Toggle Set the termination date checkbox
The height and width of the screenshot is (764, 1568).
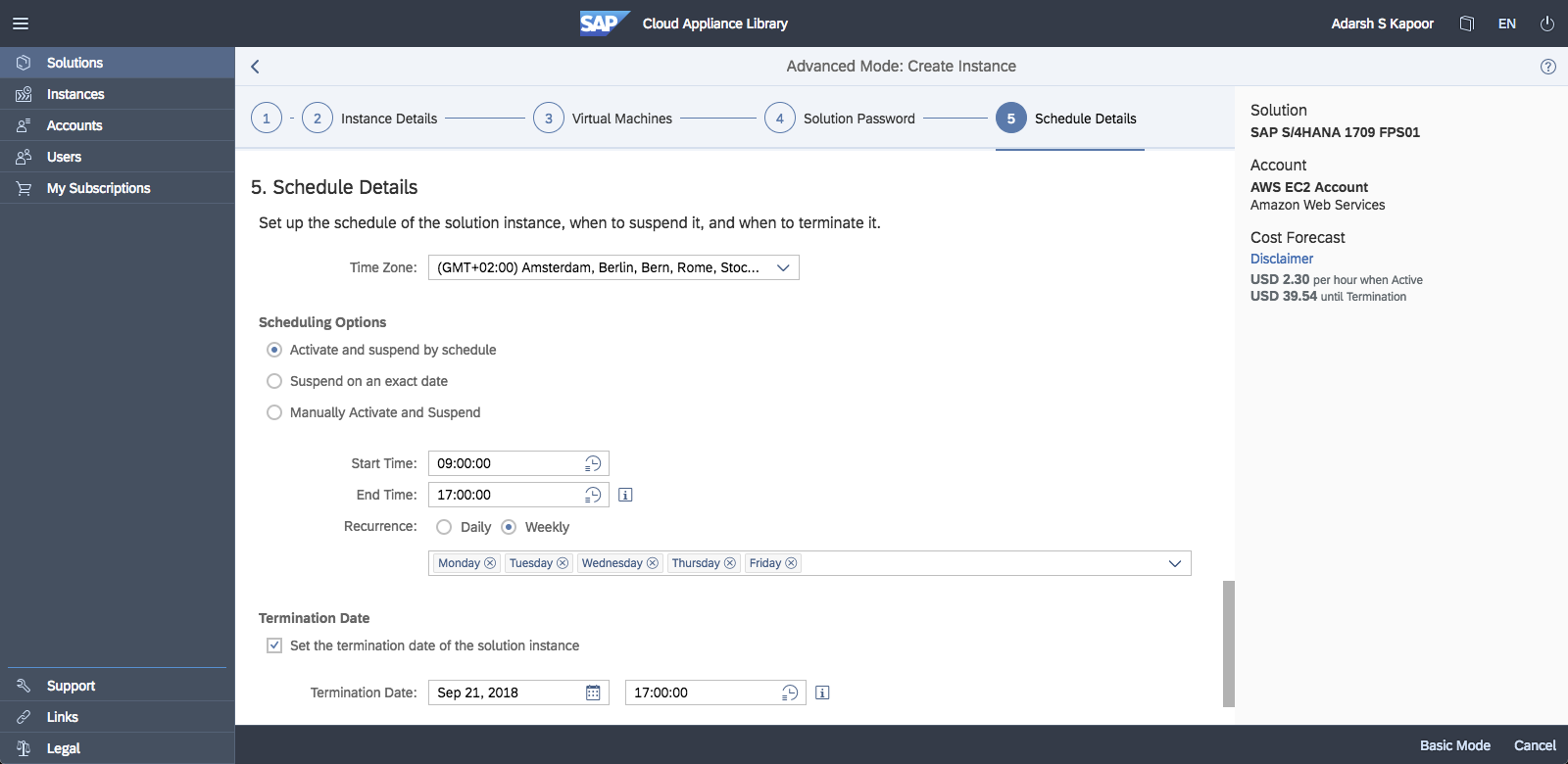click(x=274, y=645)
